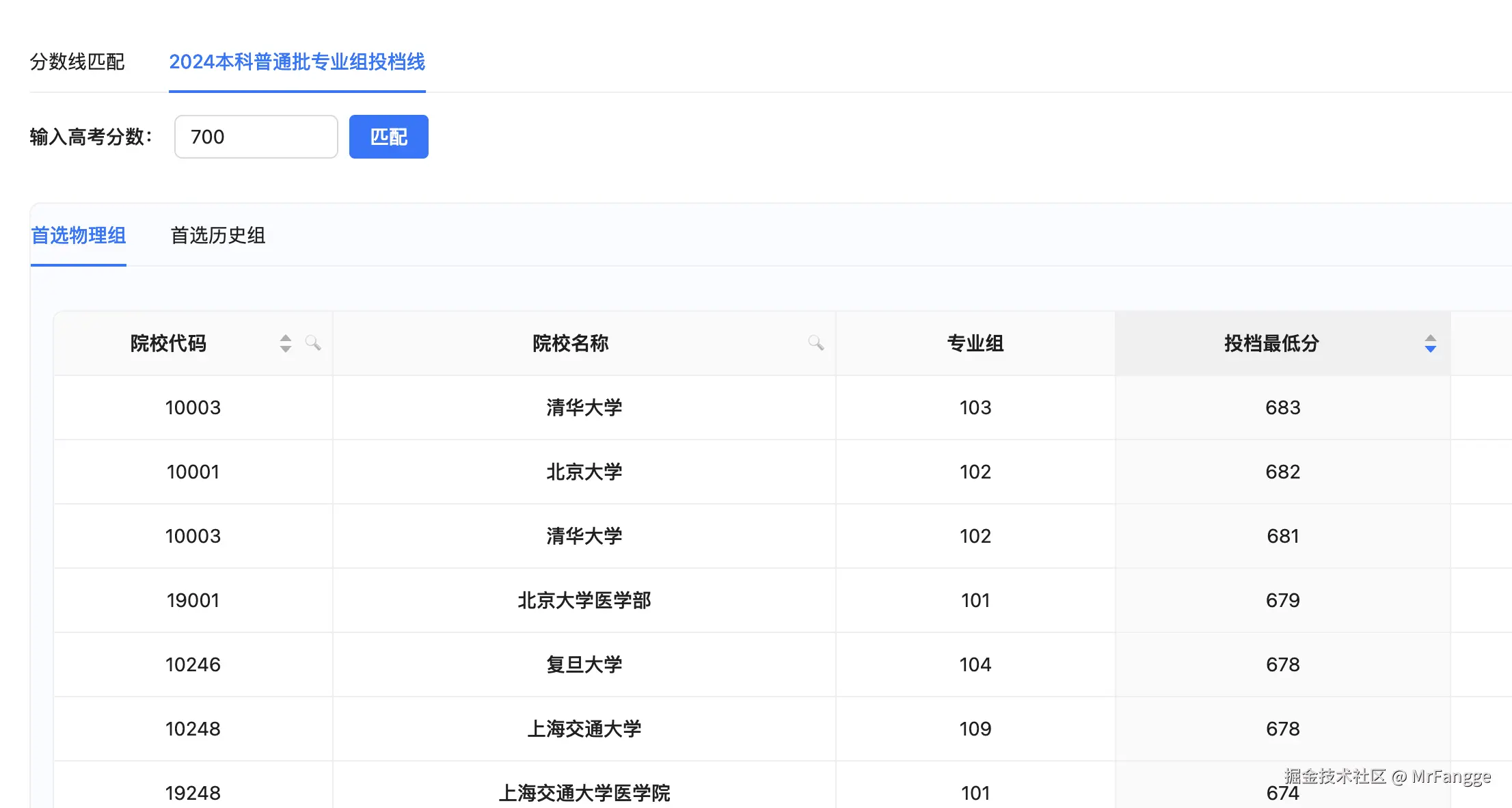Viewport: 1512px width, 808px height.
Task: Click the 上海交通大学医学院 table cell
Action: tap(584, 793)
